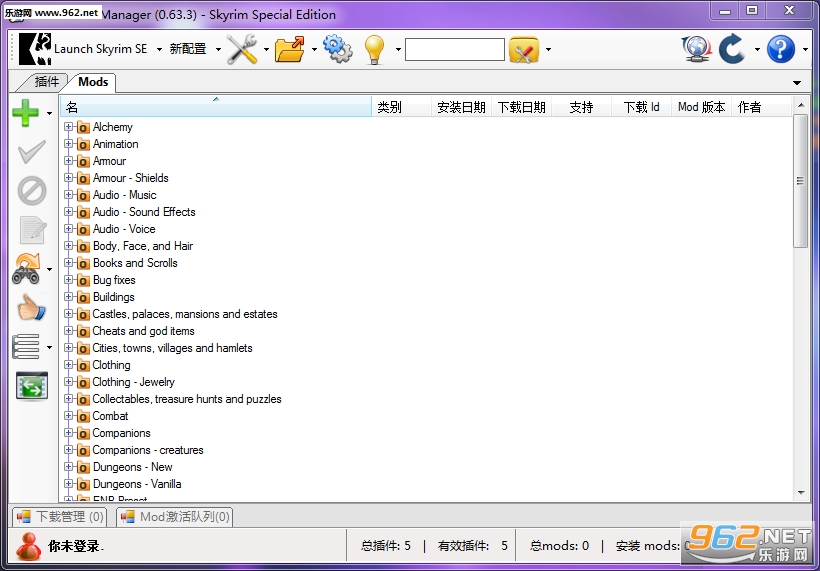Open the 下载管理 (0) tab
Screen dimensions: 820x571
click(x=60, y=517)
